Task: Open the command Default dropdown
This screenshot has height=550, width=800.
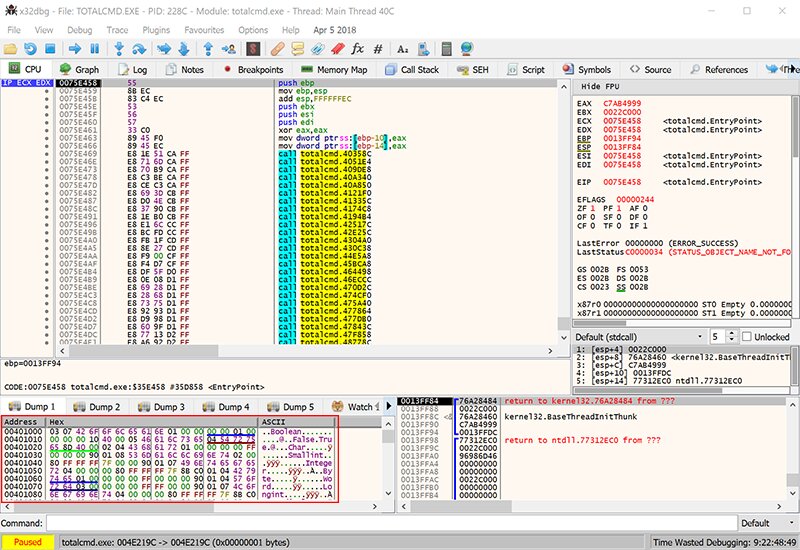Action: [769, 523]
